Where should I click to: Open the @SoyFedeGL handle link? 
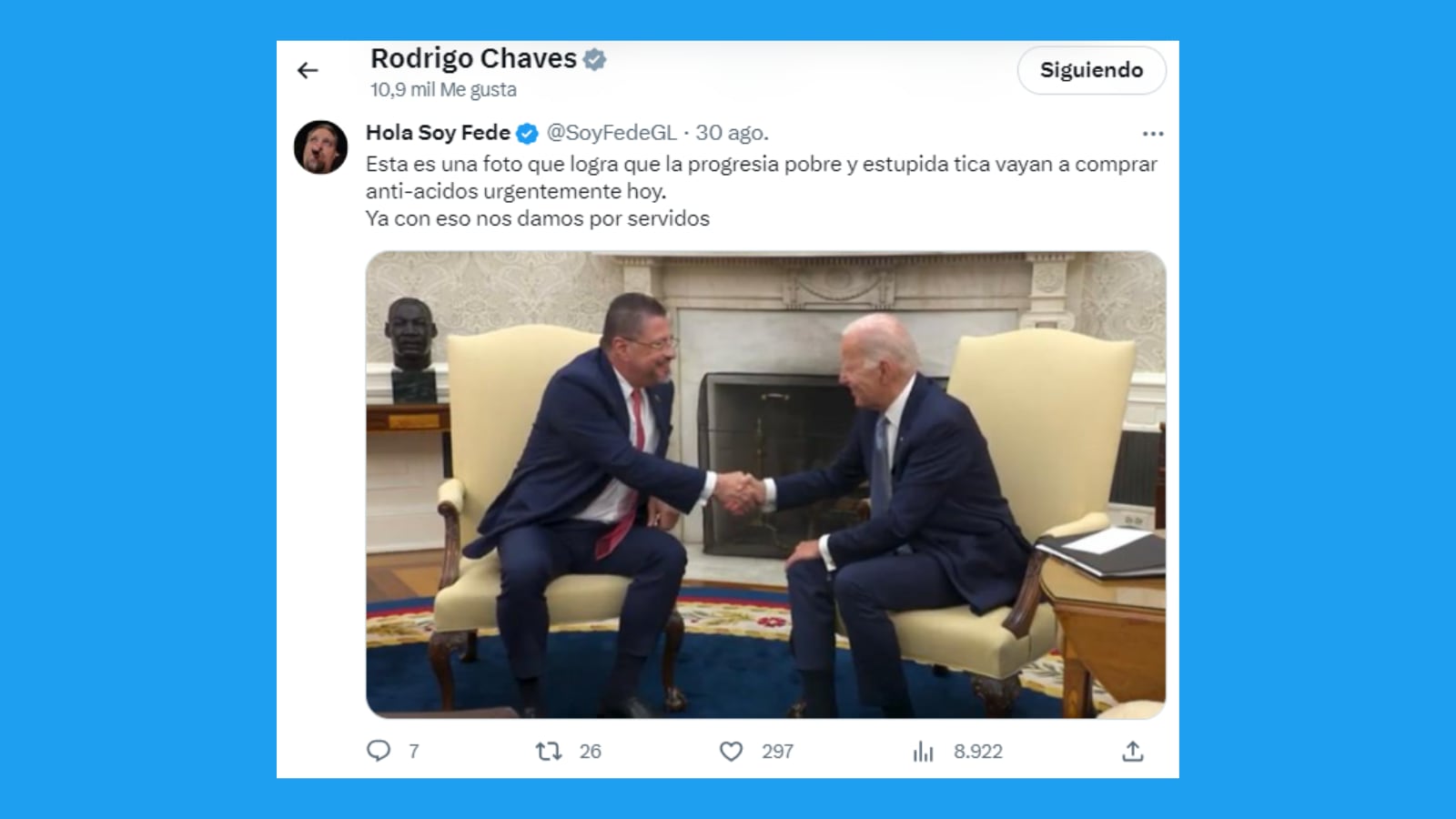click(612, 133)
